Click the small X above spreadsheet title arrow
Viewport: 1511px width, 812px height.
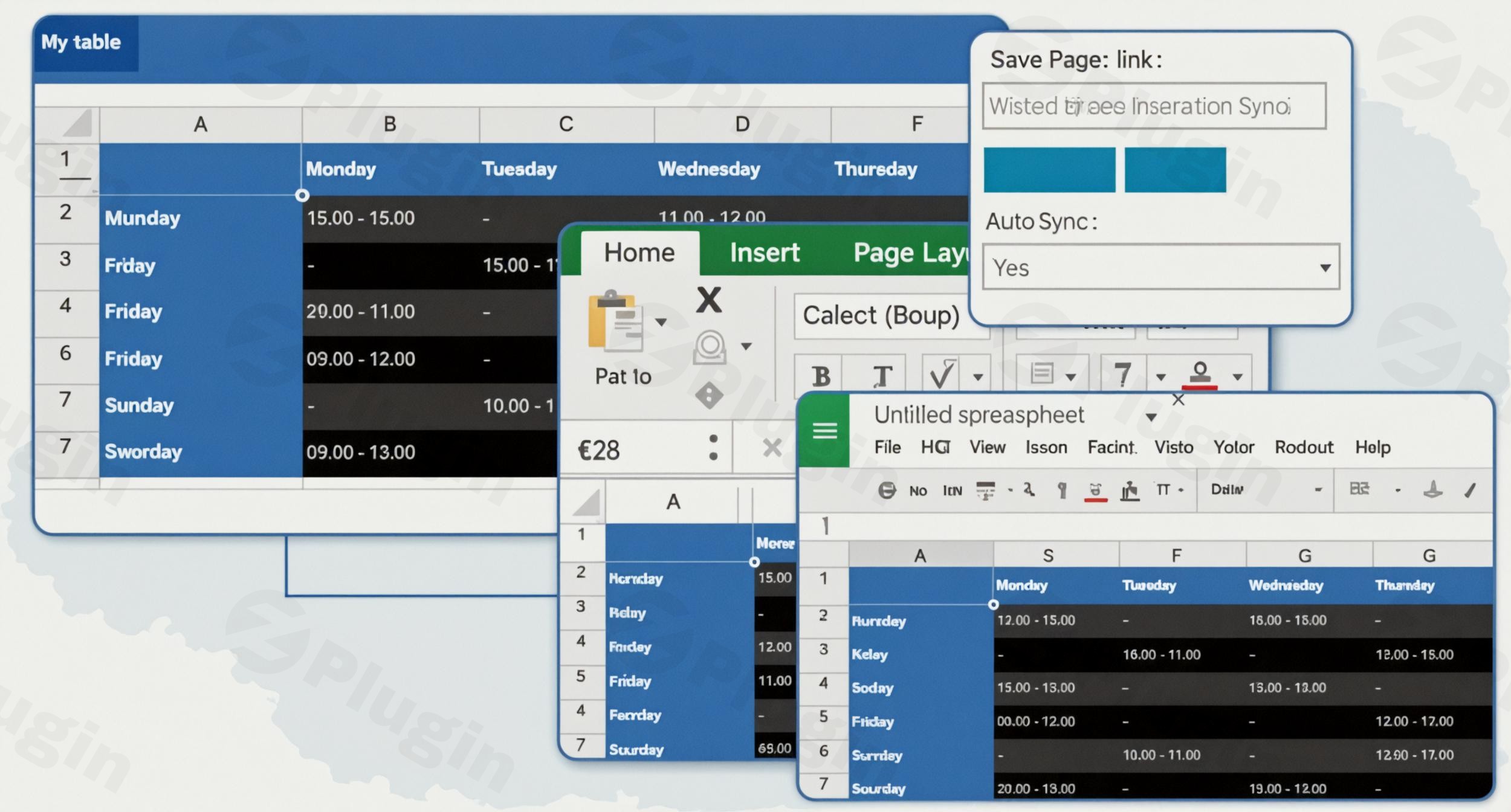[x=1178, y=399]
